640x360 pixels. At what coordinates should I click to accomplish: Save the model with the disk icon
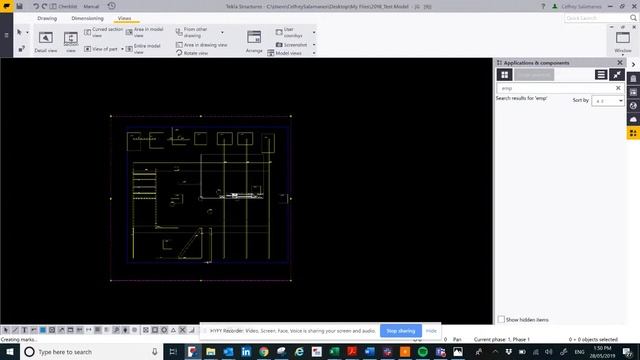coord(19,6)
